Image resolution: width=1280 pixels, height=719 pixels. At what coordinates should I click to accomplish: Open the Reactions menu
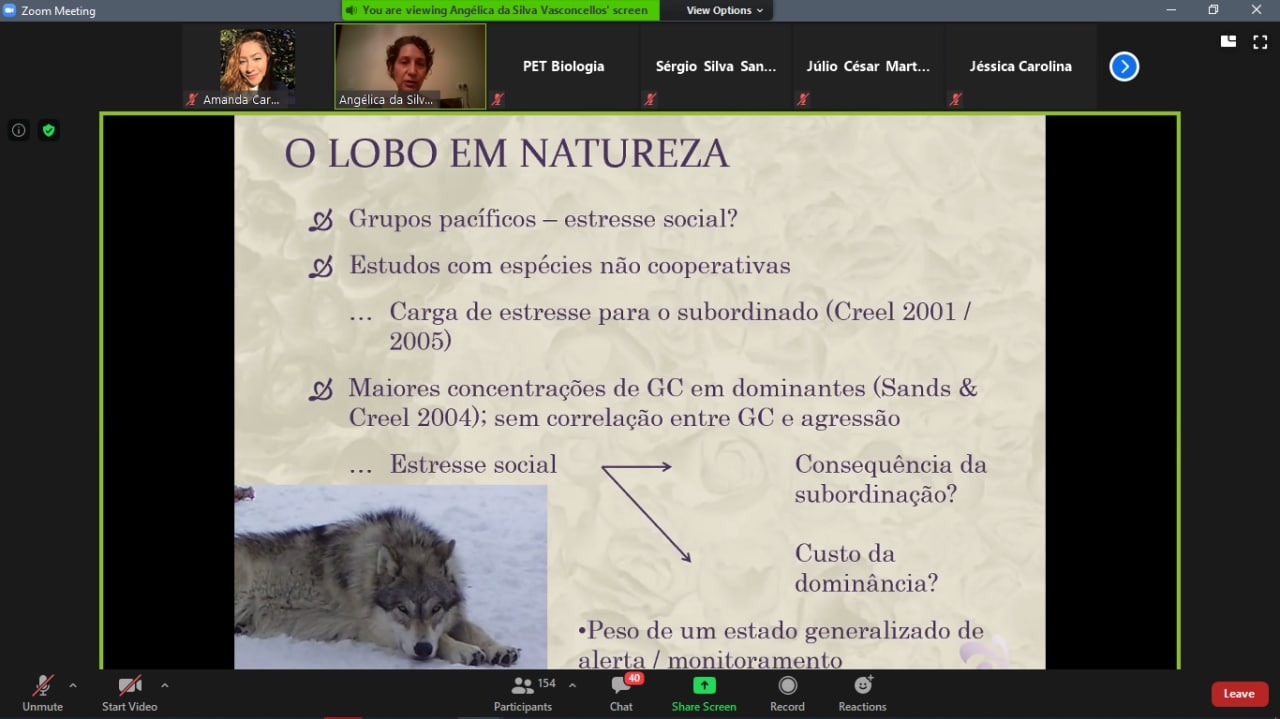click(862, 692)
